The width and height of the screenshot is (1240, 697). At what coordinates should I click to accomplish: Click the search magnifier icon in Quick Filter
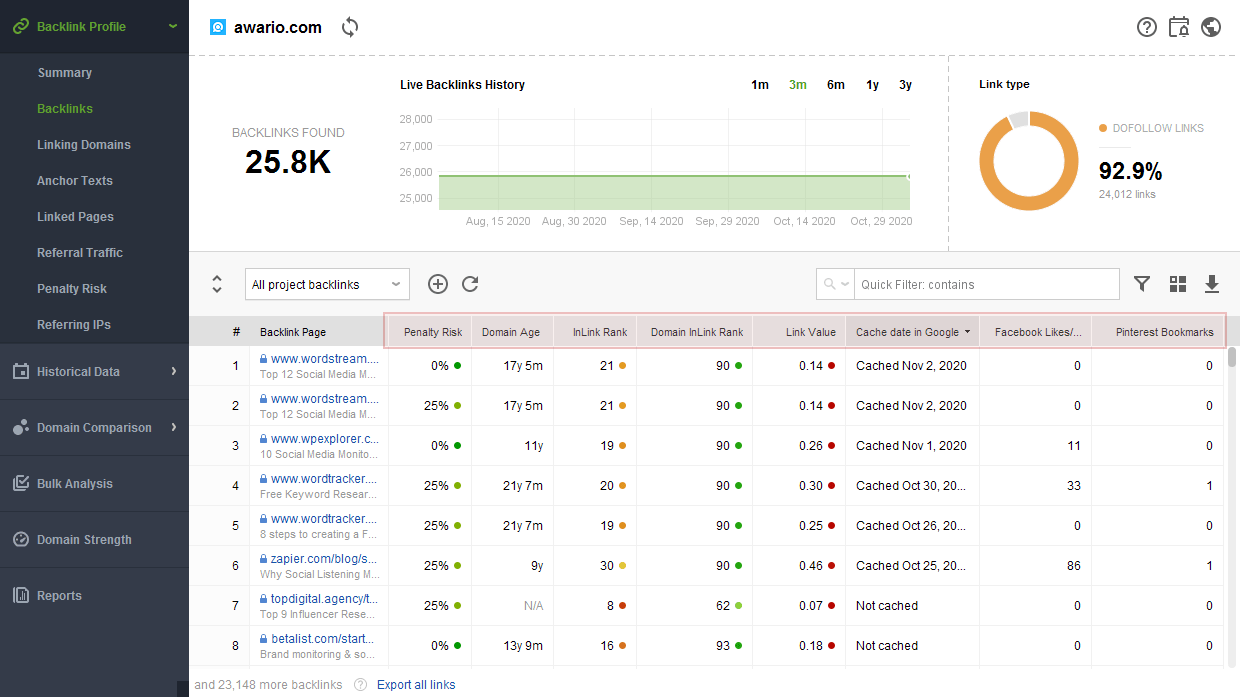click(x=829, y=284)
